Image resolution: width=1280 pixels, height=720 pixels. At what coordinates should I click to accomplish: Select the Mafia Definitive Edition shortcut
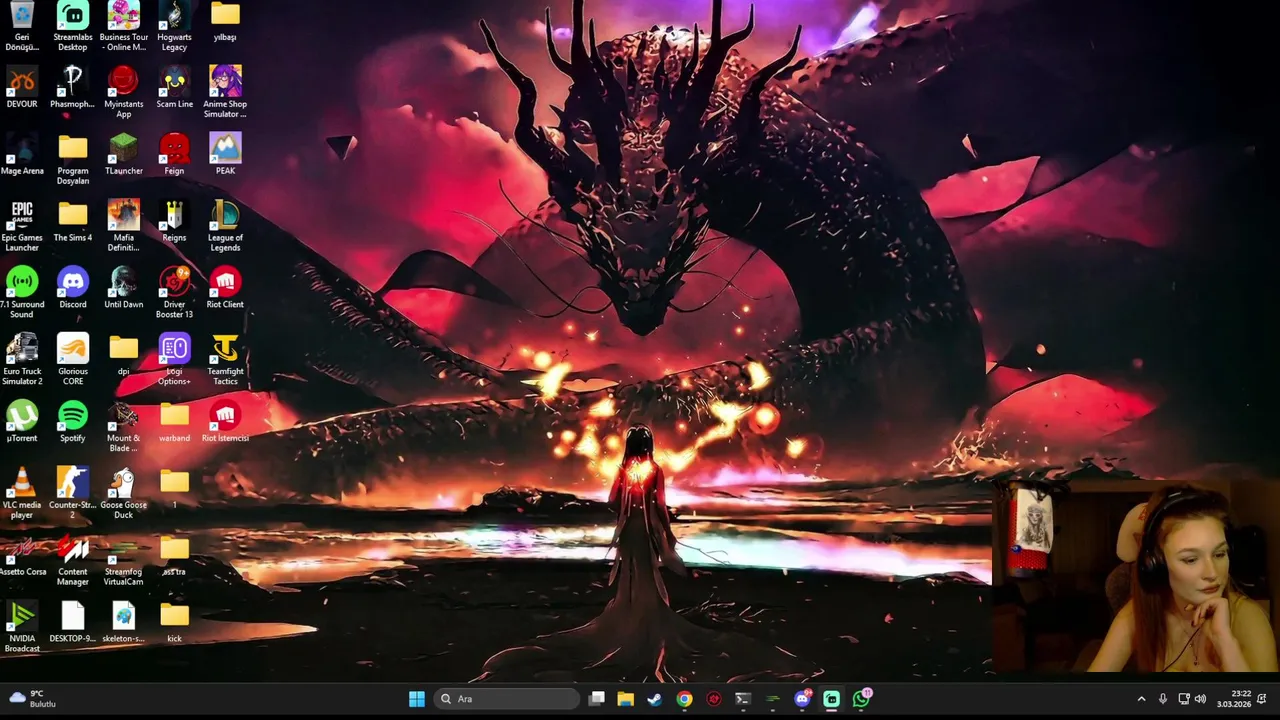click(124, 227)
